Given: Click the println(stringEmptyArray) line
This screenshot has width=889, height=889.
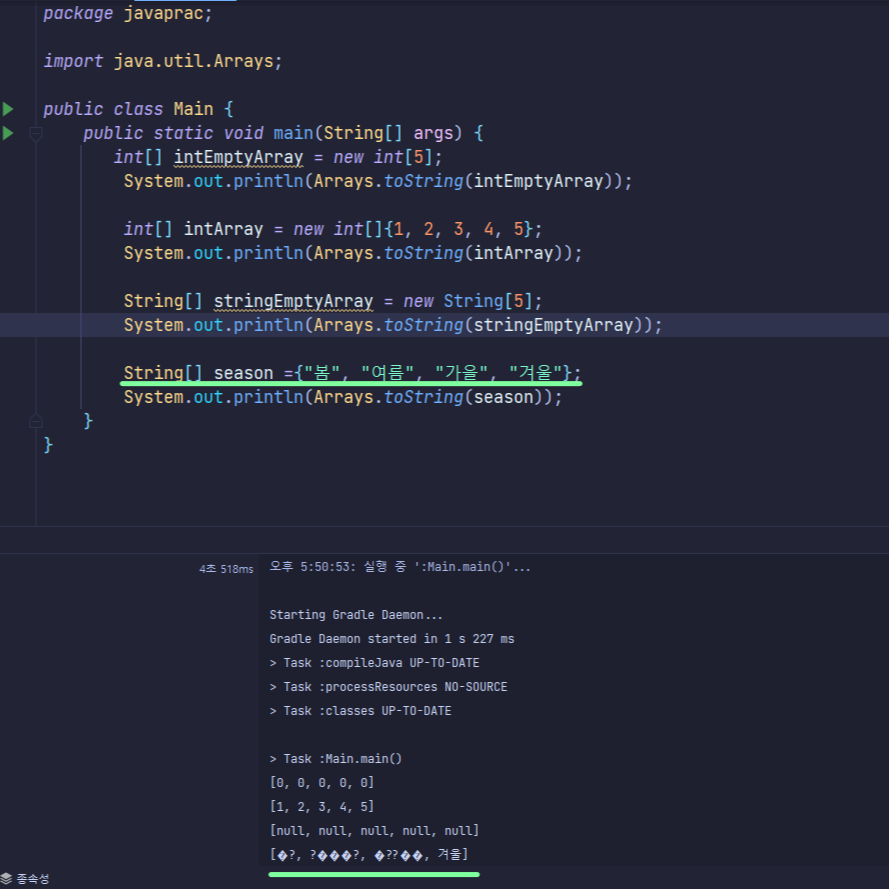Looking at the screenshot, I should click(393, 325).
